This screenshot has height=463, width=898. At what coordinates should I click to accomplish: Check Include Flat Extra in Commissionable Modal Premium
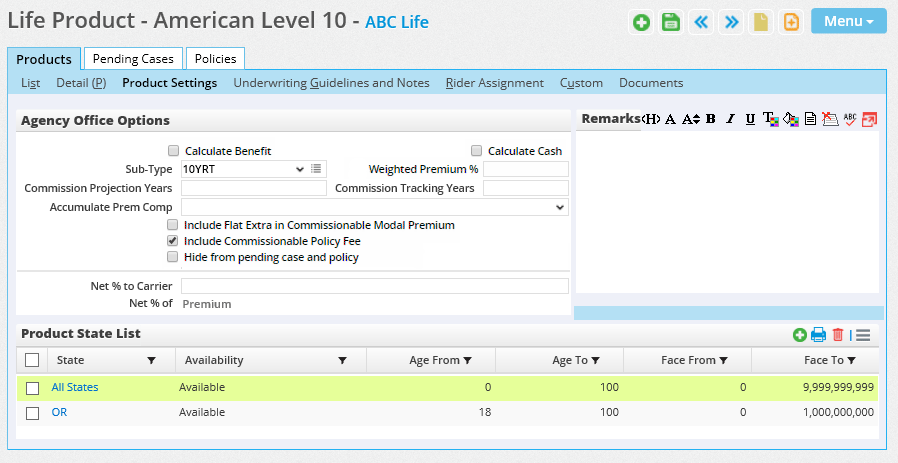pos(172,225)
